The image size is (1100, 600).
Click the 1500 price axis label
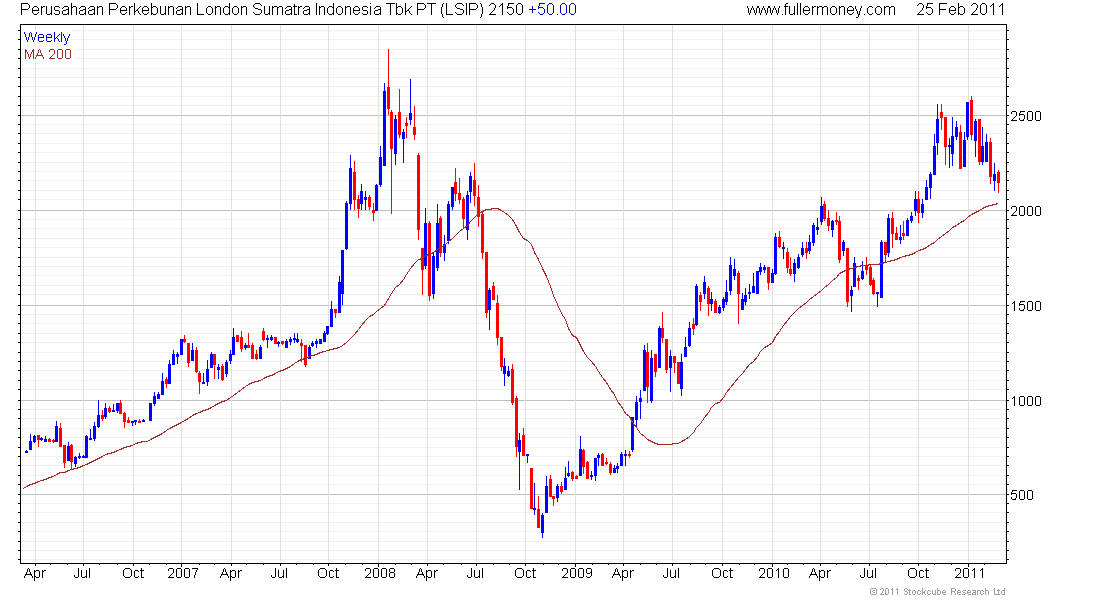(x=1026, y=306)
